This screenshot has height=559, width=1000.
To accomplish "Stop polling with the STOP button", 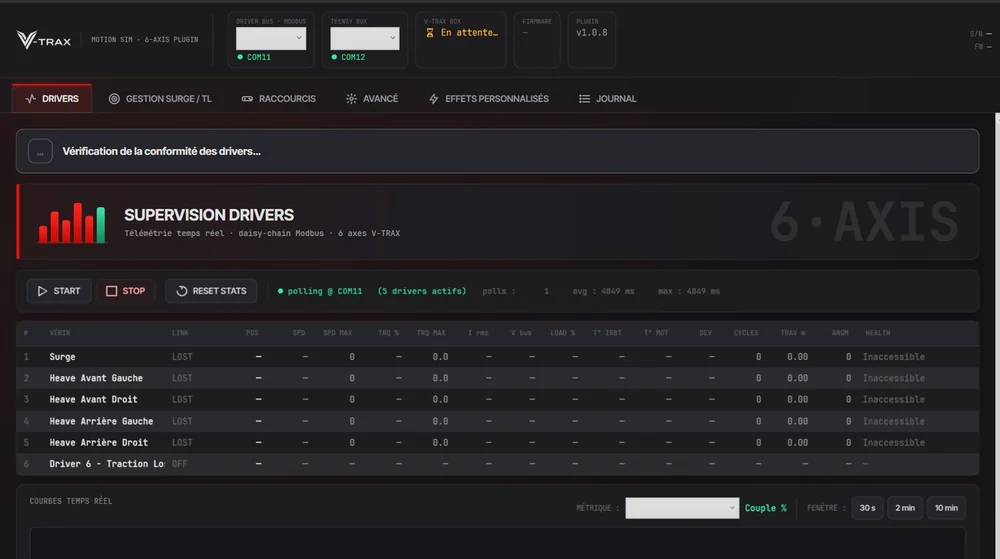I will point(126,291).
